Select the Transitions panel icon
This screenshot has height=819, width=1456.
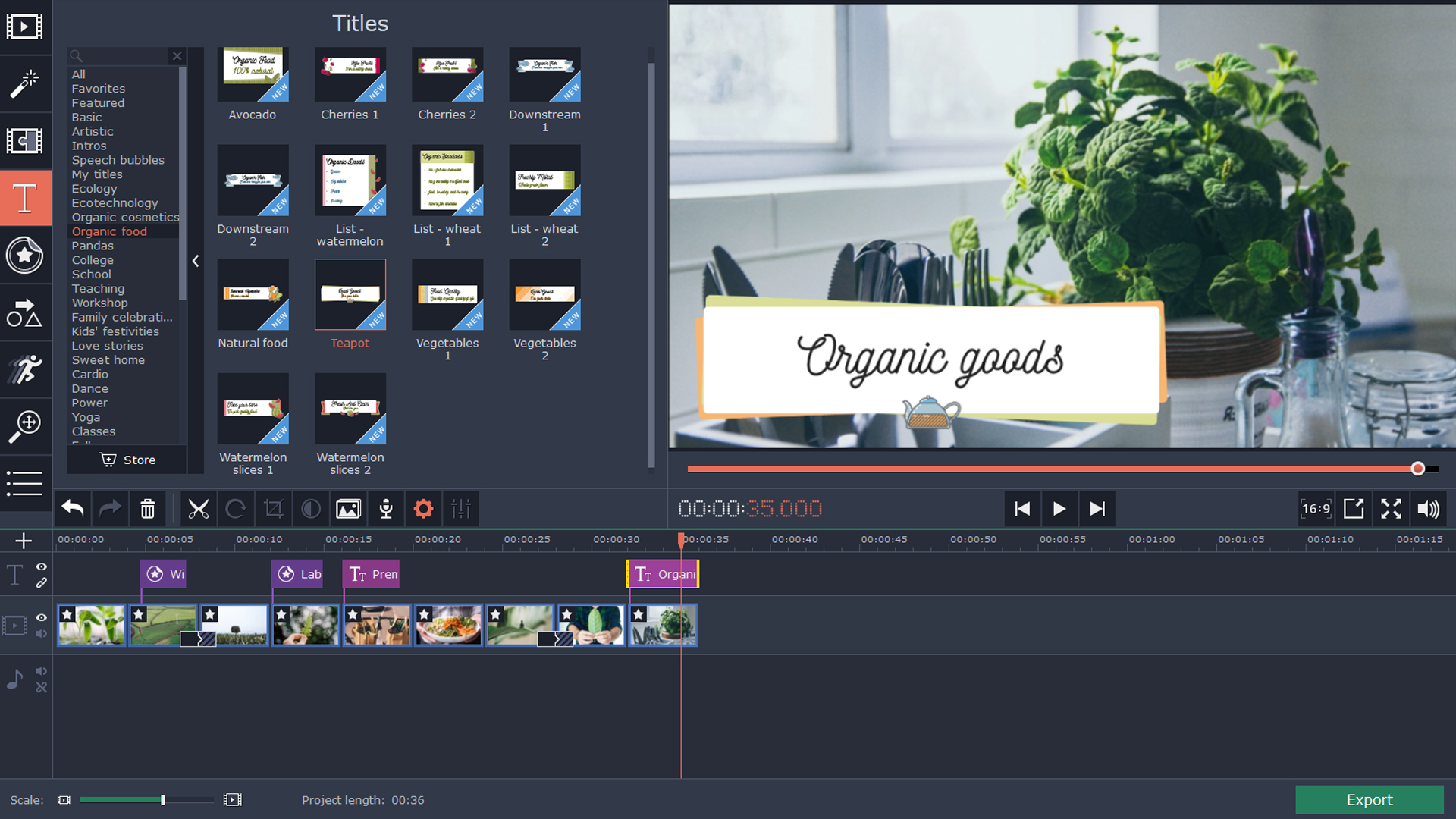[25, 141]
